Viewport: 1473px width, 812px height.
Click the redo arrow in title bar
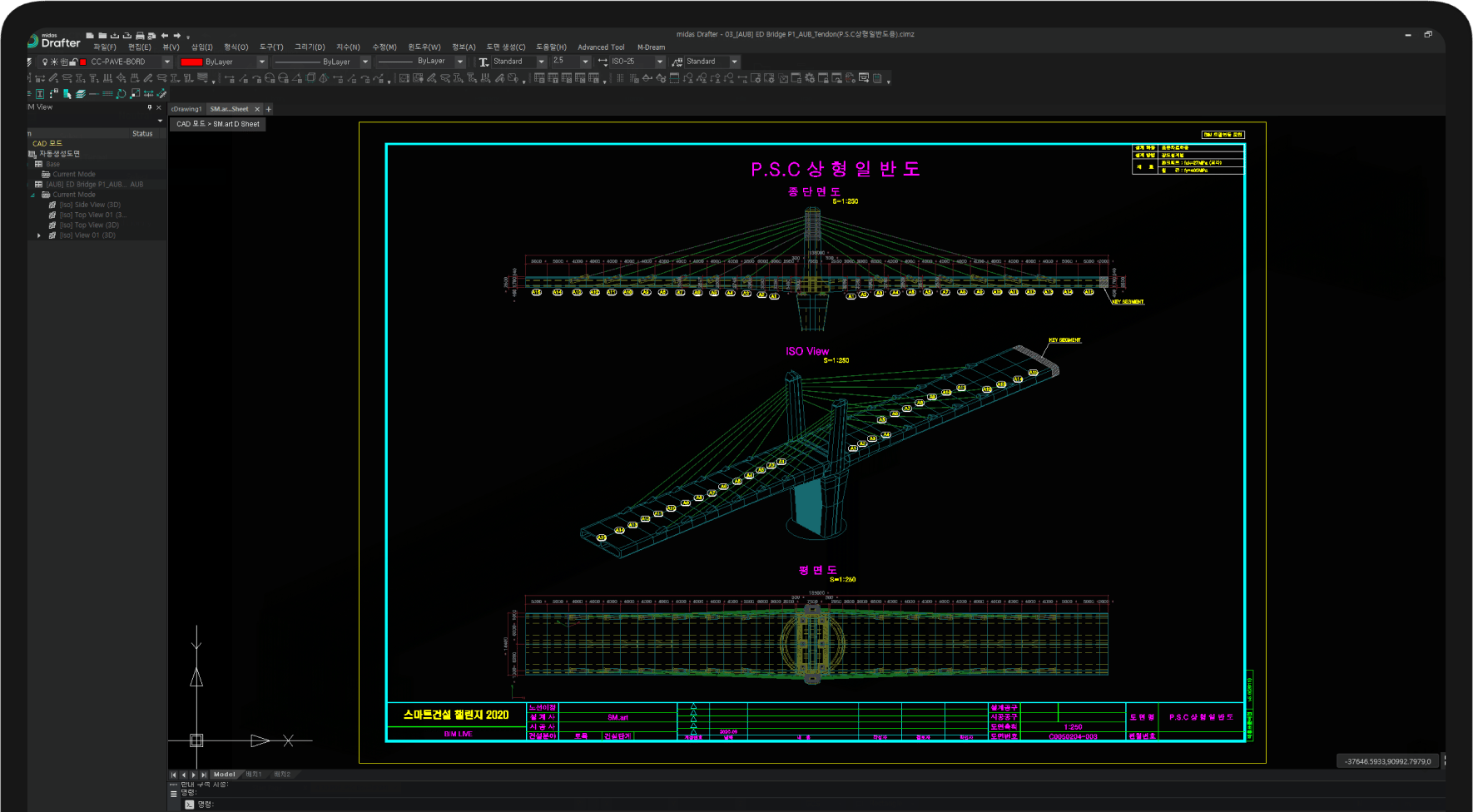click(x=176, y=36)
